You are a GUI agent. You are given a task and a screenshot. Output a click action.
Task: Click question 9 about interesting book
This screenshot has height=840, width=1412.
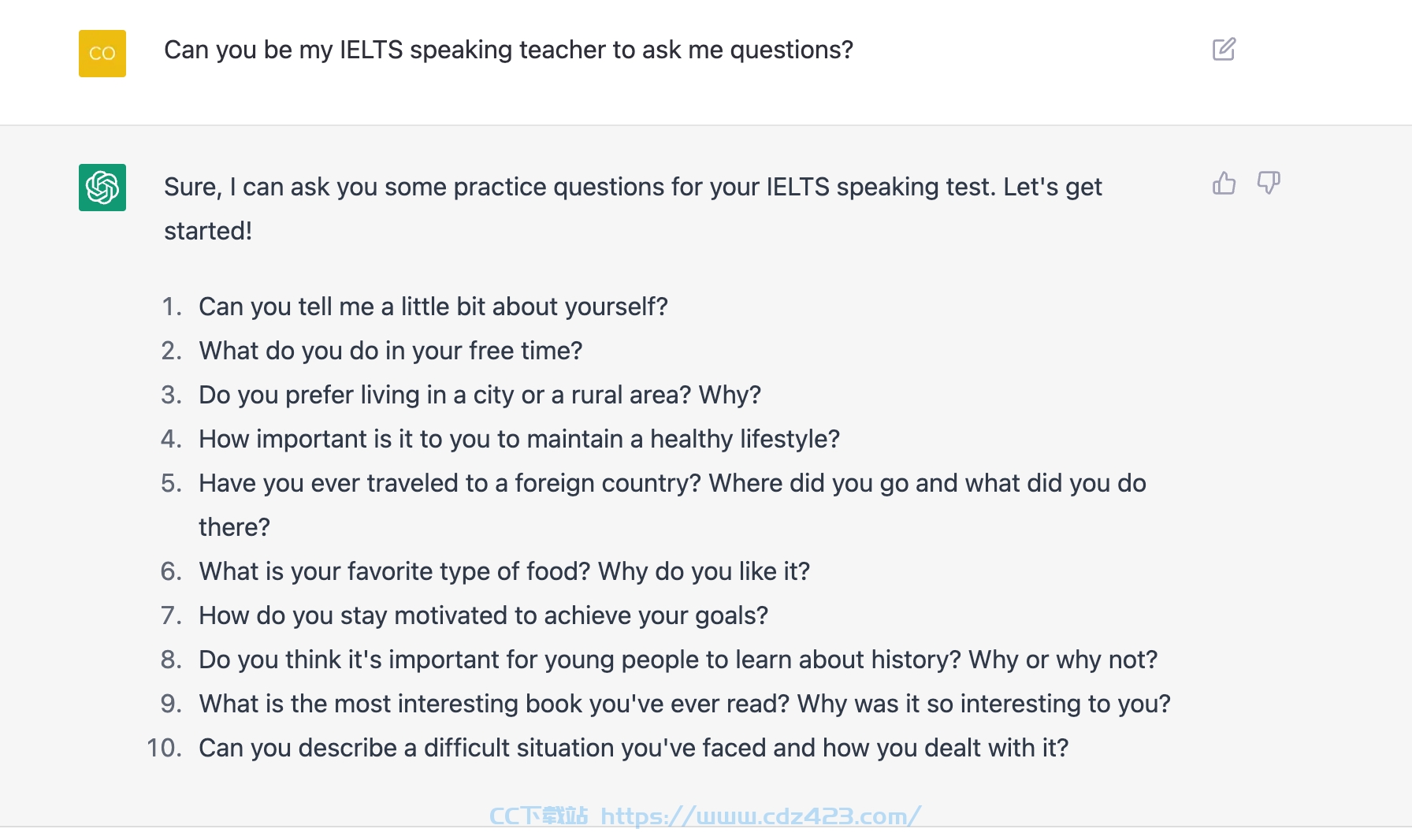(685, 704)
